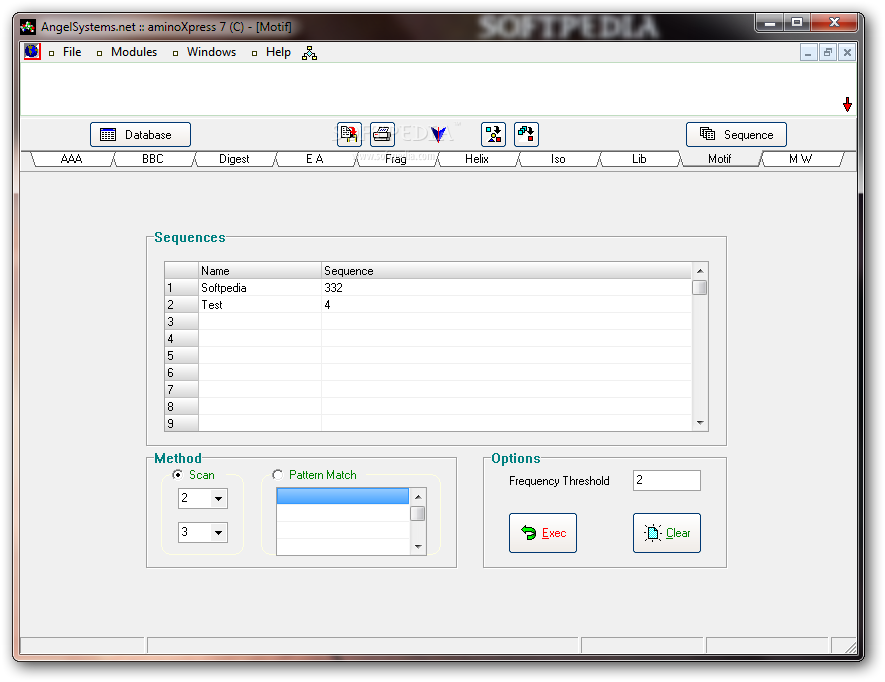Switch to the E A tab
Screen dimensions: 885x682
point(315,159)
